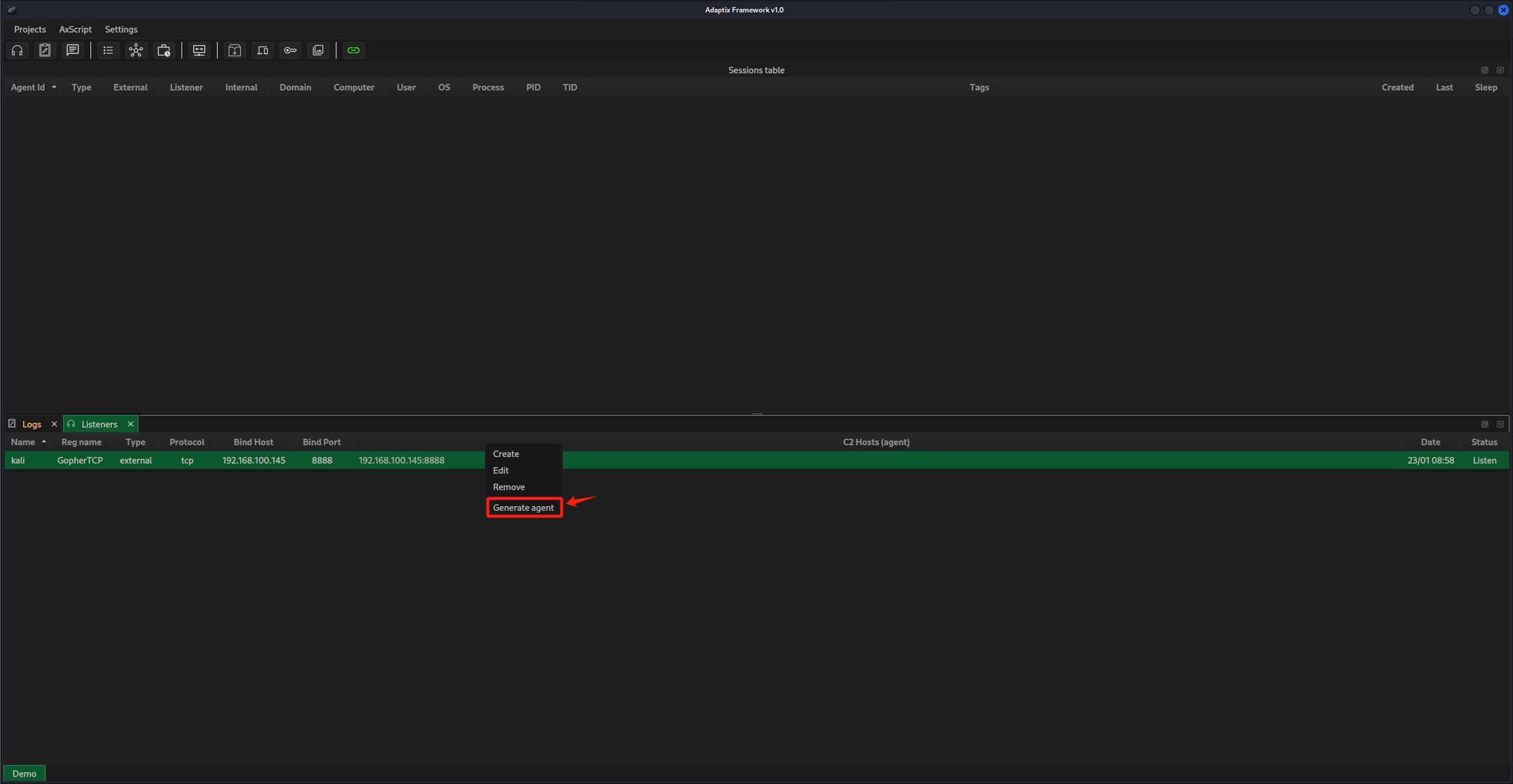
Task: Switch to the Logs tab
Action: pyautogui.click(x=31, y=425)
